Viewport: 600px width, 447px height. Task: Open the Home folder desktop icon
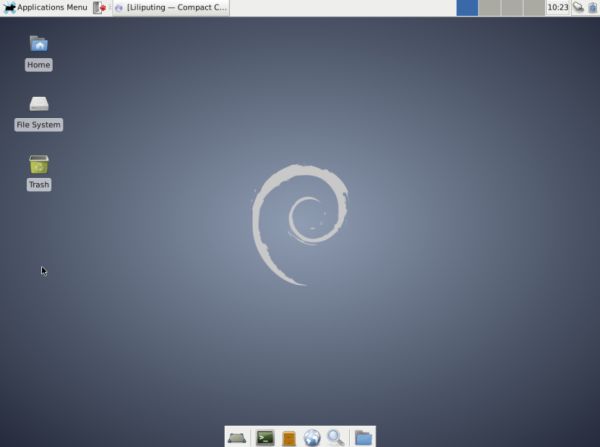pos(38,45)
